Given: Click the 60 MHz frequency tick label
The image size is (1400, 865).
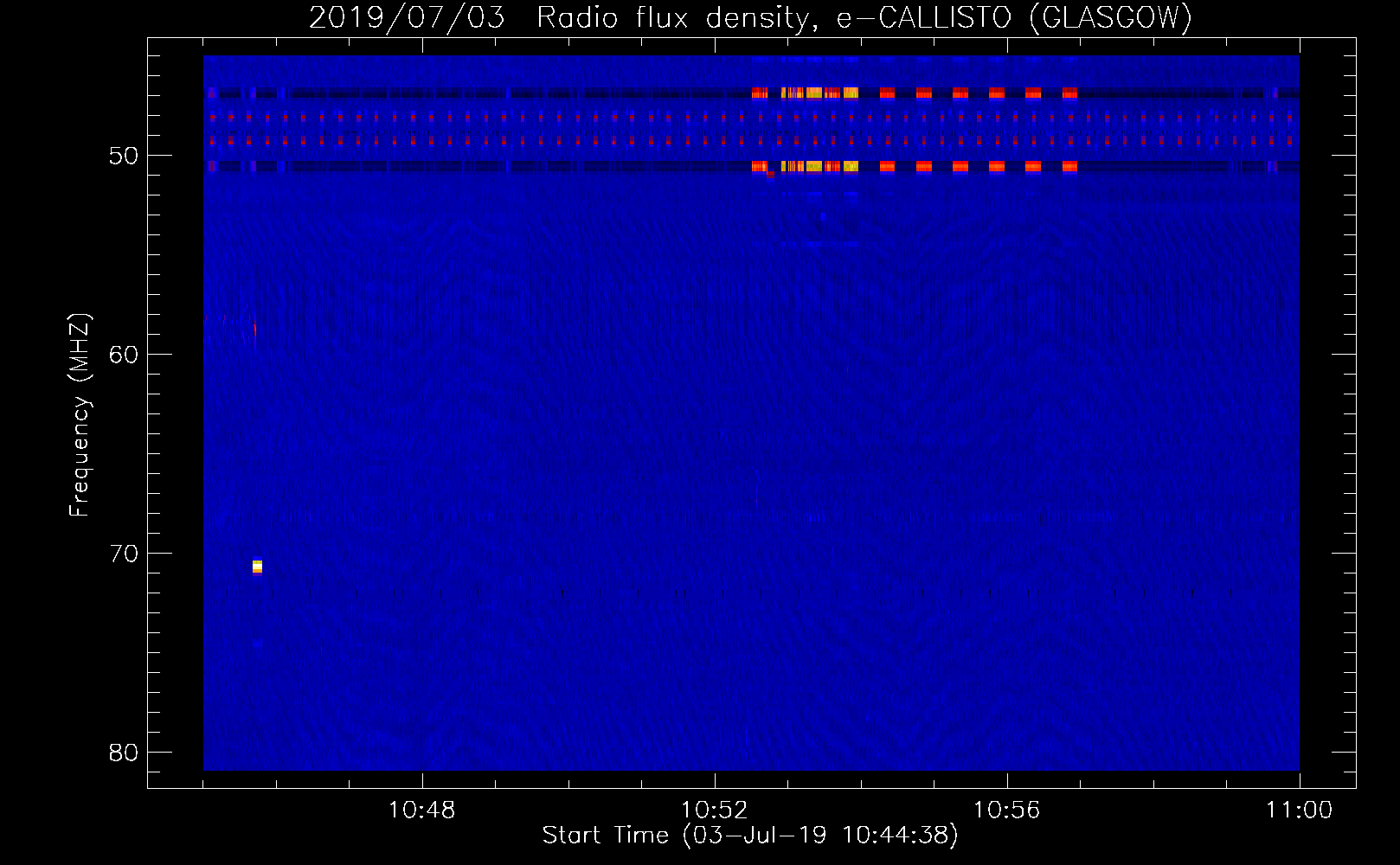Looking at the screenshot, I should point(124,355).
